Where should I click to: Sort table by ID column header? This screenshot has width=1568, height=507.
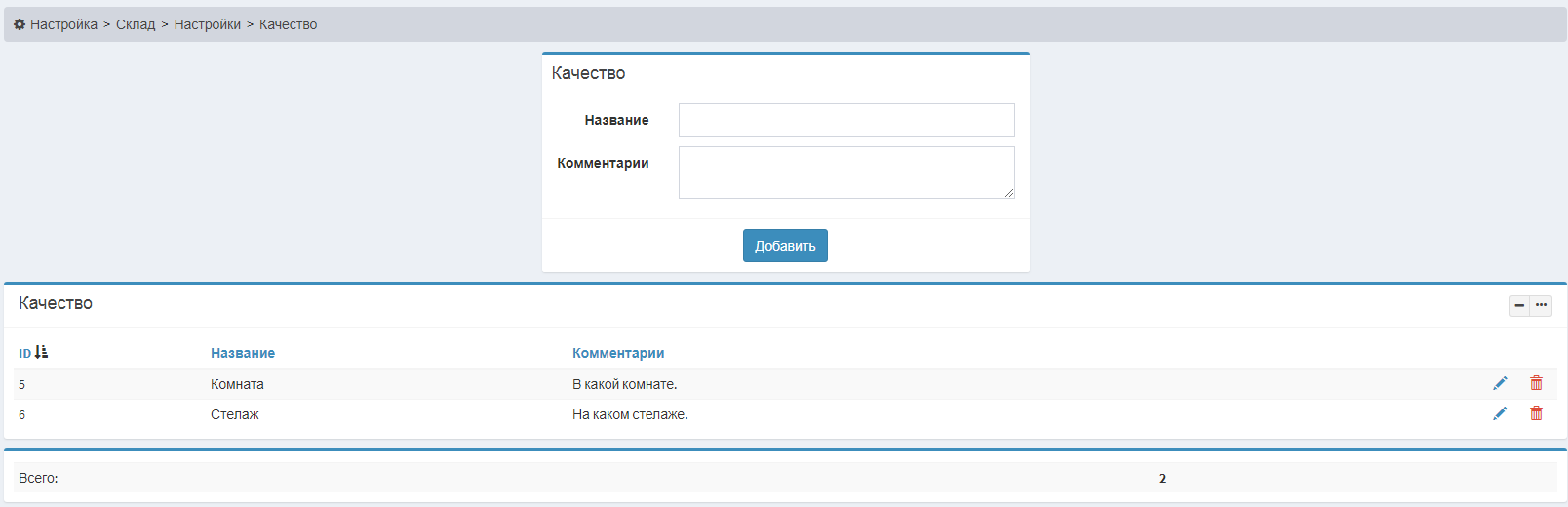pyautogui.click(x=25, y=354)
